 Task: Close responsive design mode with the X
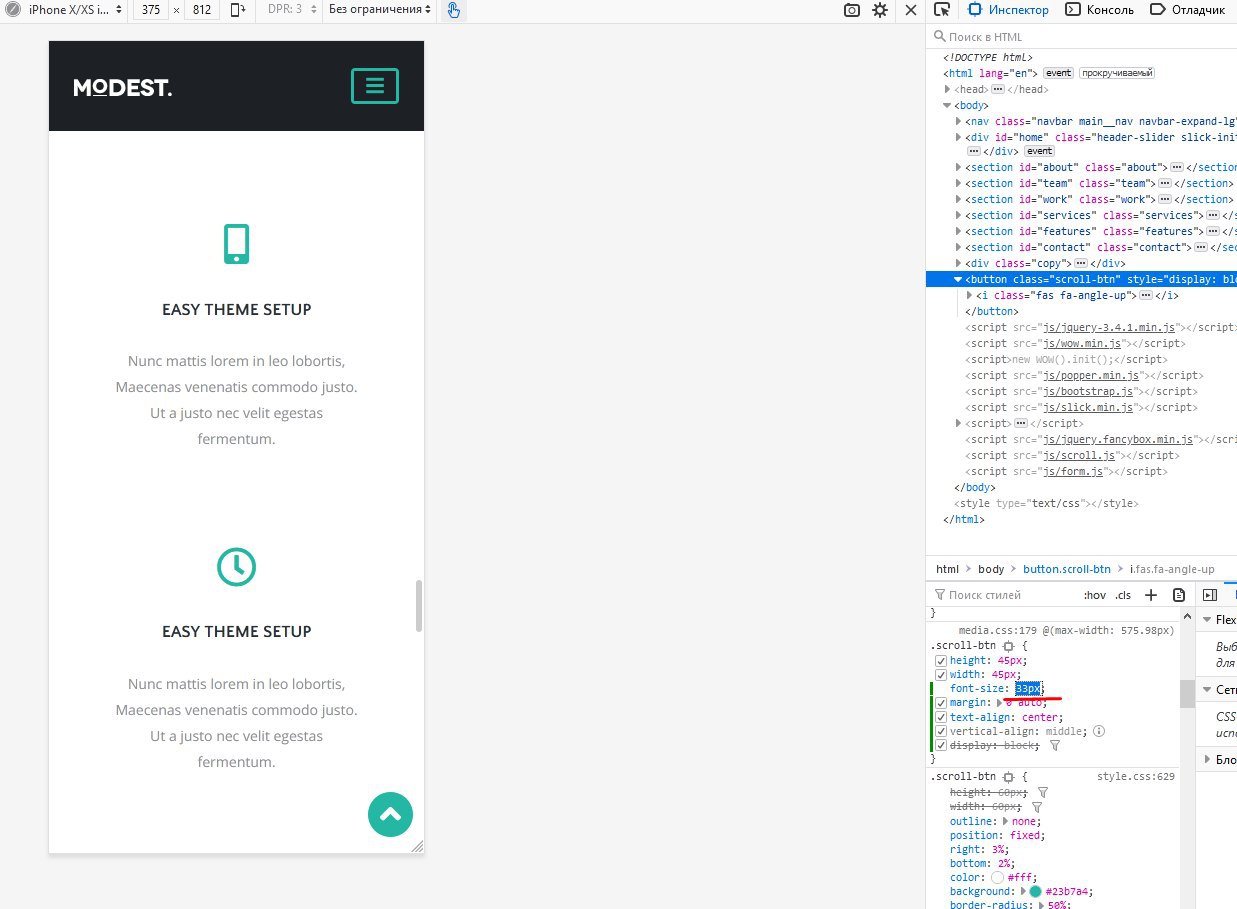click(911, 10)
